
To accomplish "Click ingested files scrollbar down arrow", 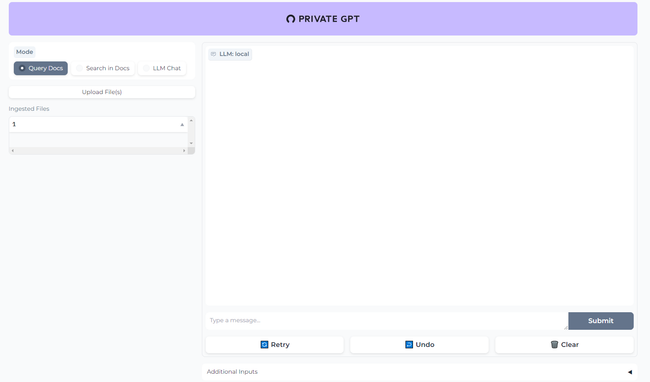I will (191, 143).
